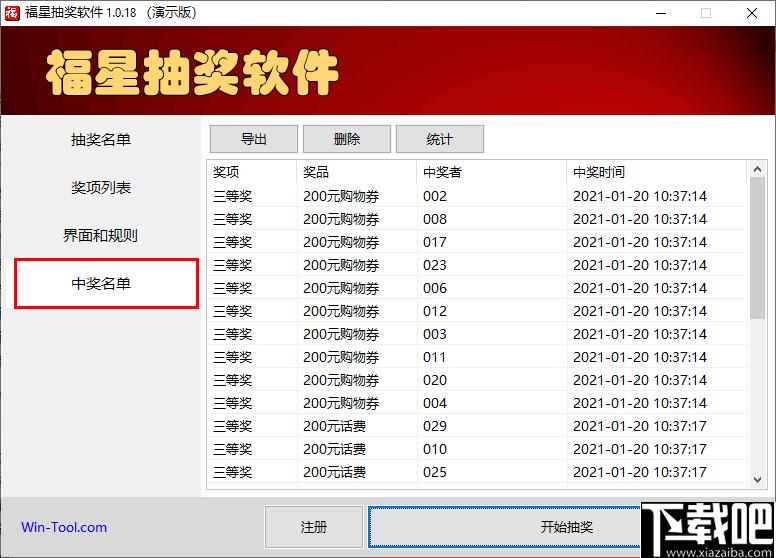Sort list by 中奖时间 column header
The width and height of the screenshot is (776, 558).
655,172
